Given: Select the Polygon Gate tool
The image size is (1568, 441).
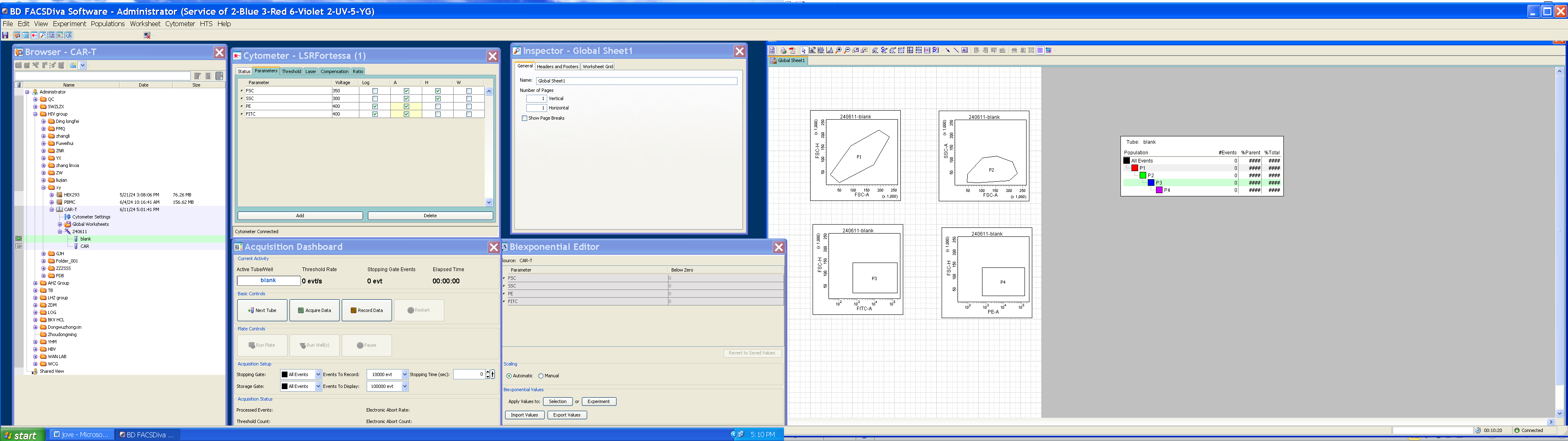Looking at the screenshot, I should [x=875, y=51].
